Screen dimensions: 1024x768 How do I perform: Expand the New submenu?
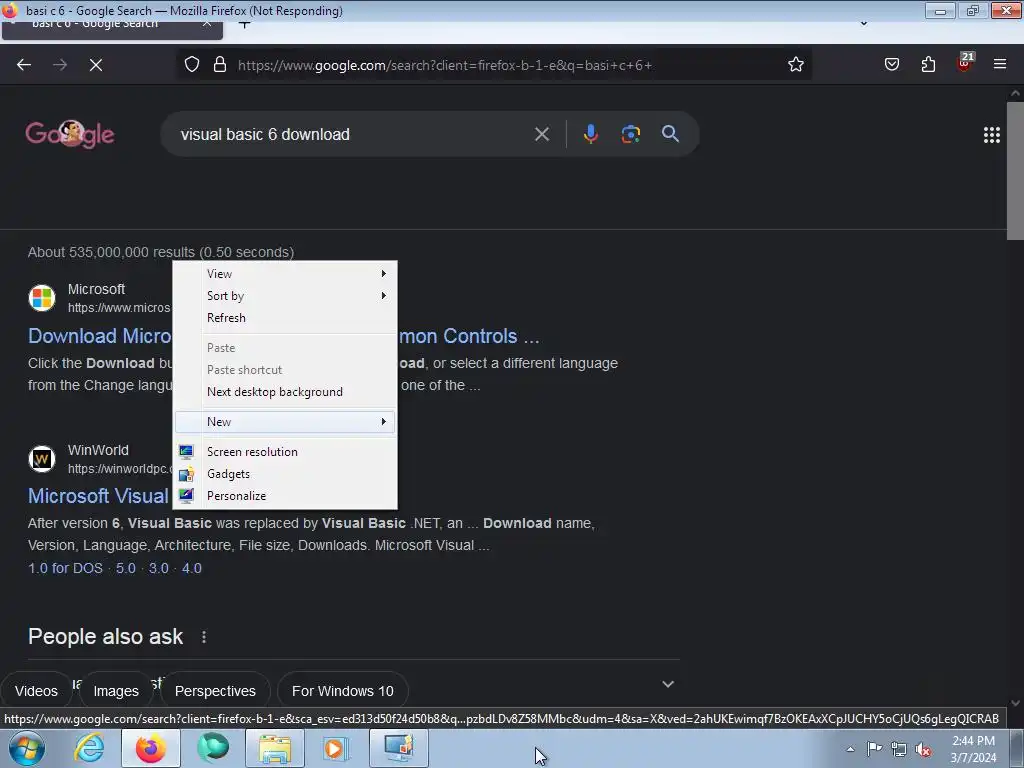pos(285,422)
